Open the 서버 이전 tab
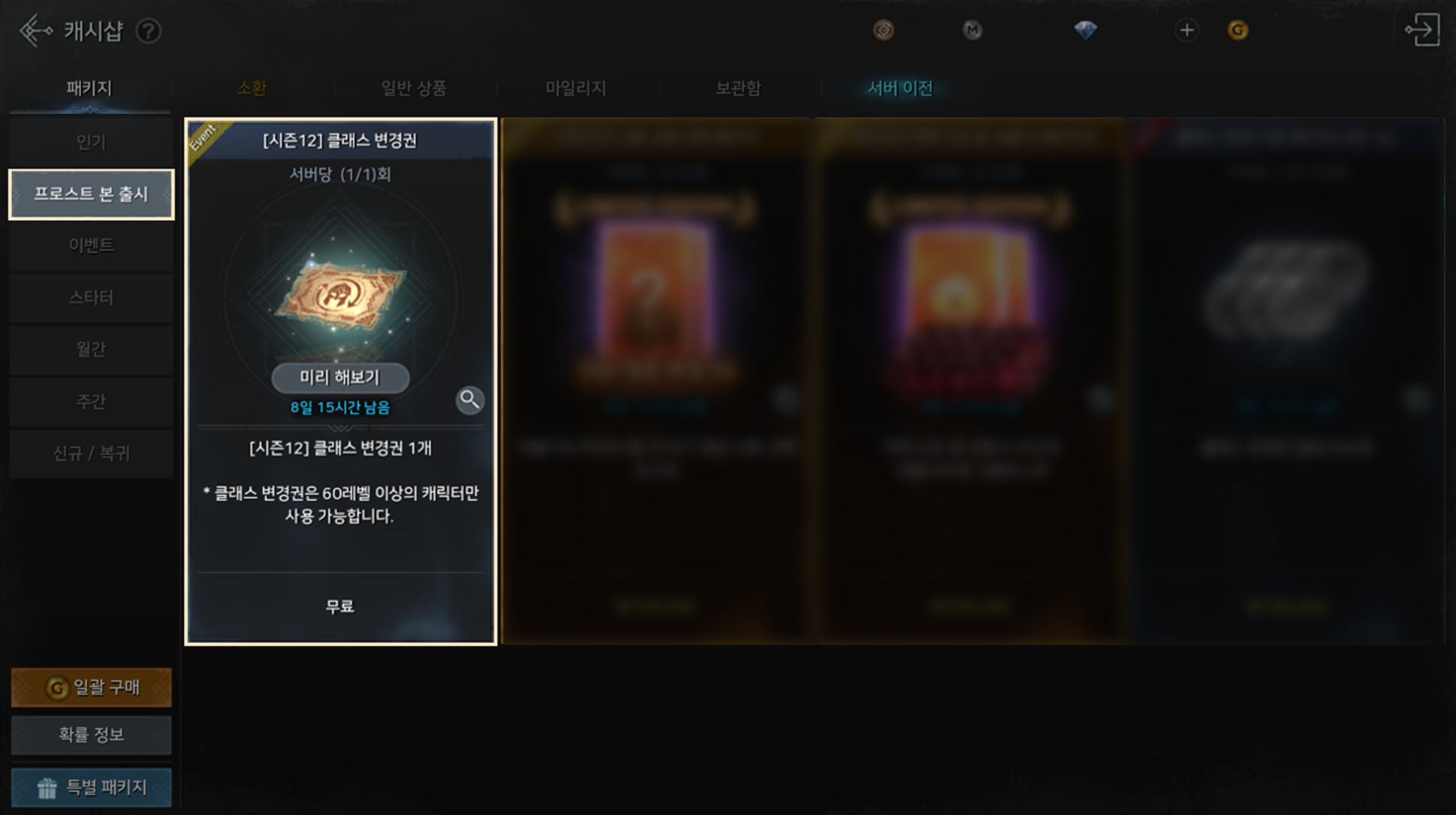Viewport: 1456px width, 815px height. tap(900, 89)
